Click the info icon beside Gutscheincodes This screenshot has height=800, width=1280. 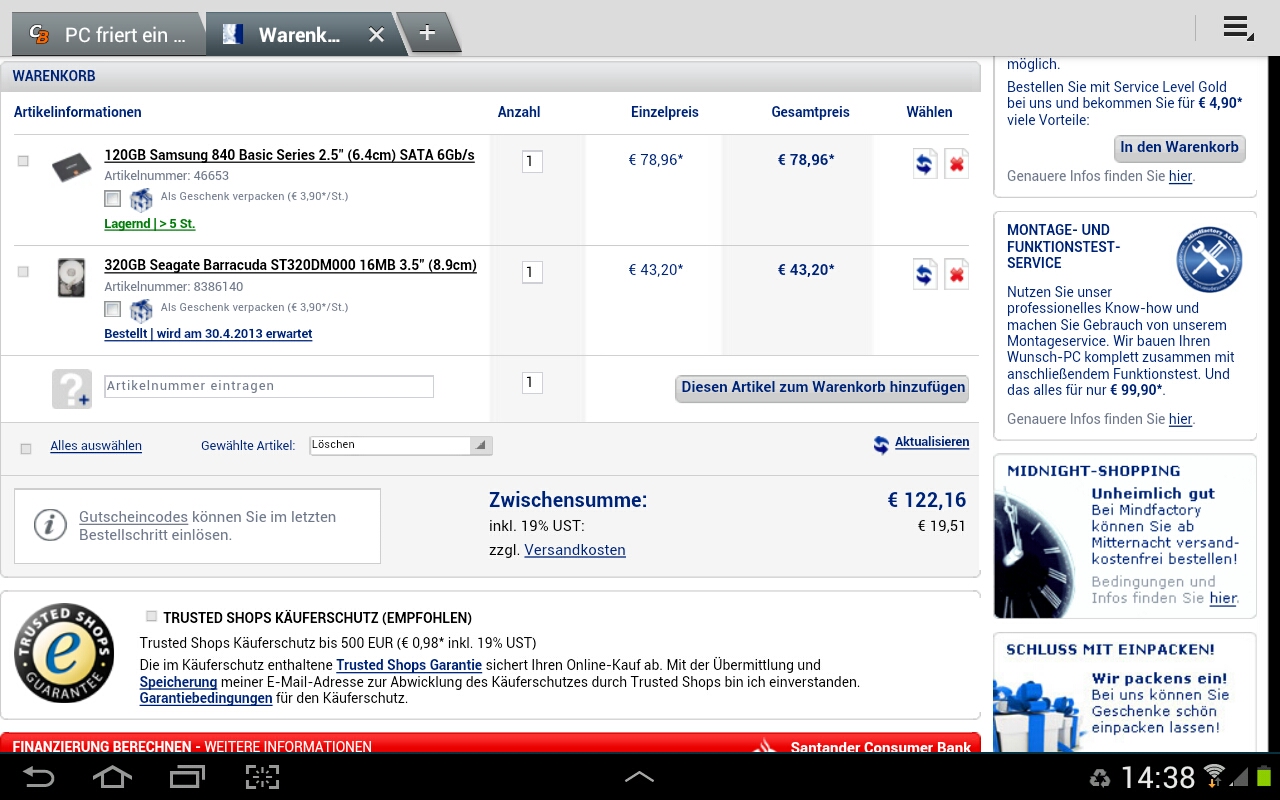click(x=50, y=525)
